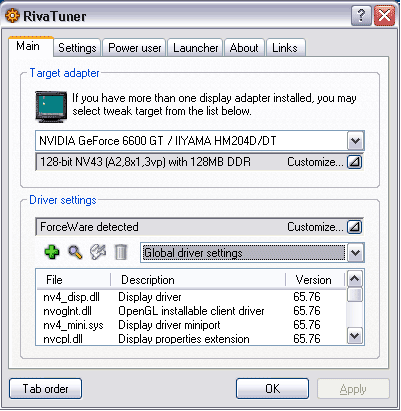401x411 pixels.
Task: Click the OK button
Action: pyautogui.click(x=272, y=388)
